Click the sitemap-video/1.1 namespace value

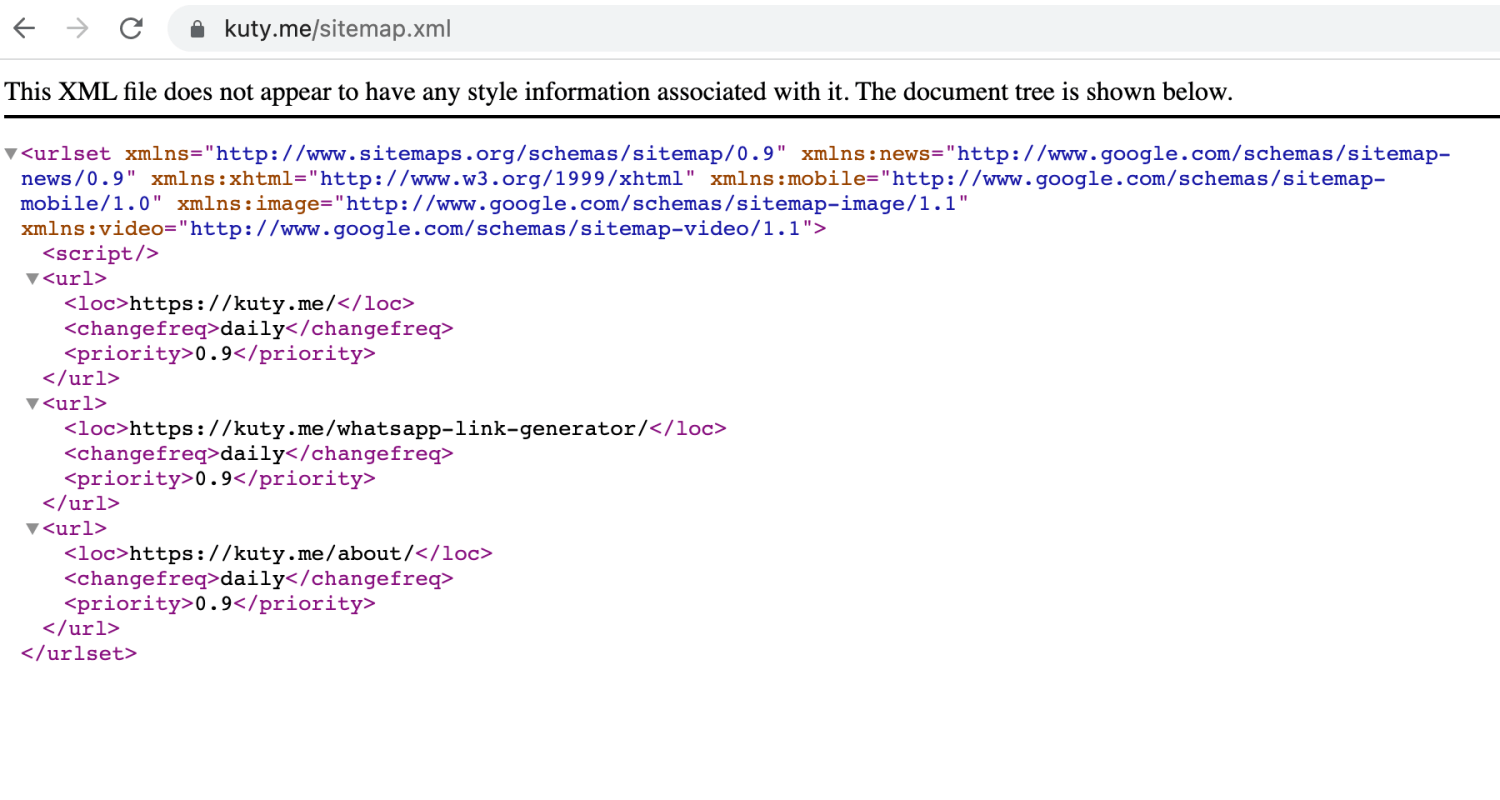click(x=496, y=229)
